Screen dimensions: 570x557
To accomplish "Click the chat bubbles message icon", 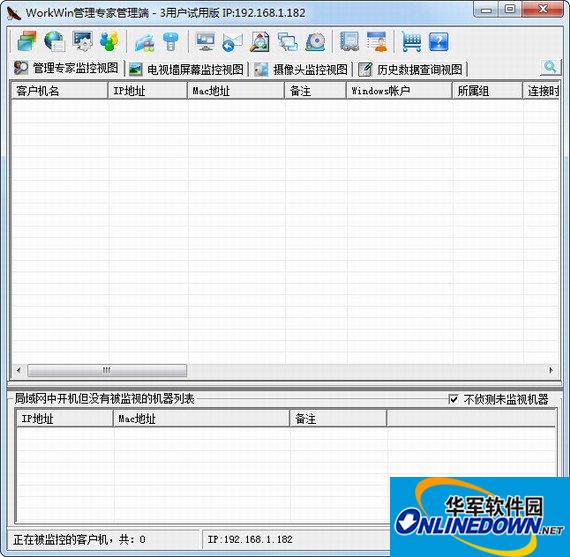I will [288, 42].
